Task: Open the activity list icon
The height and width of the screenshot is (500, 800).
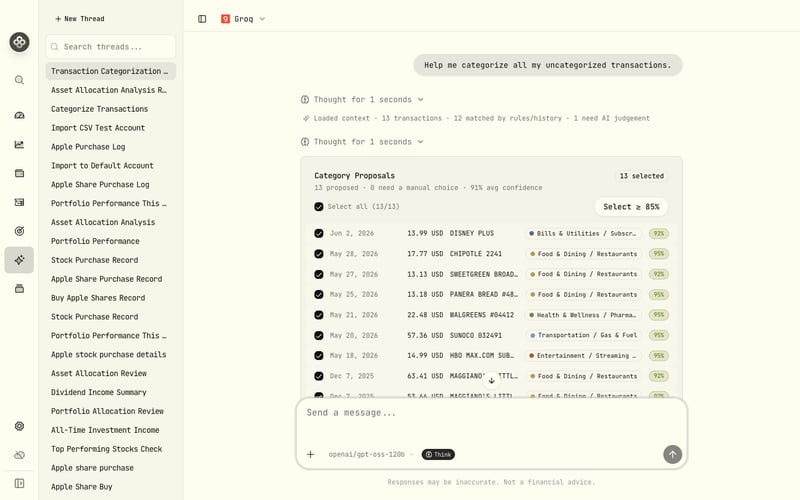Action: pos(19,202)
